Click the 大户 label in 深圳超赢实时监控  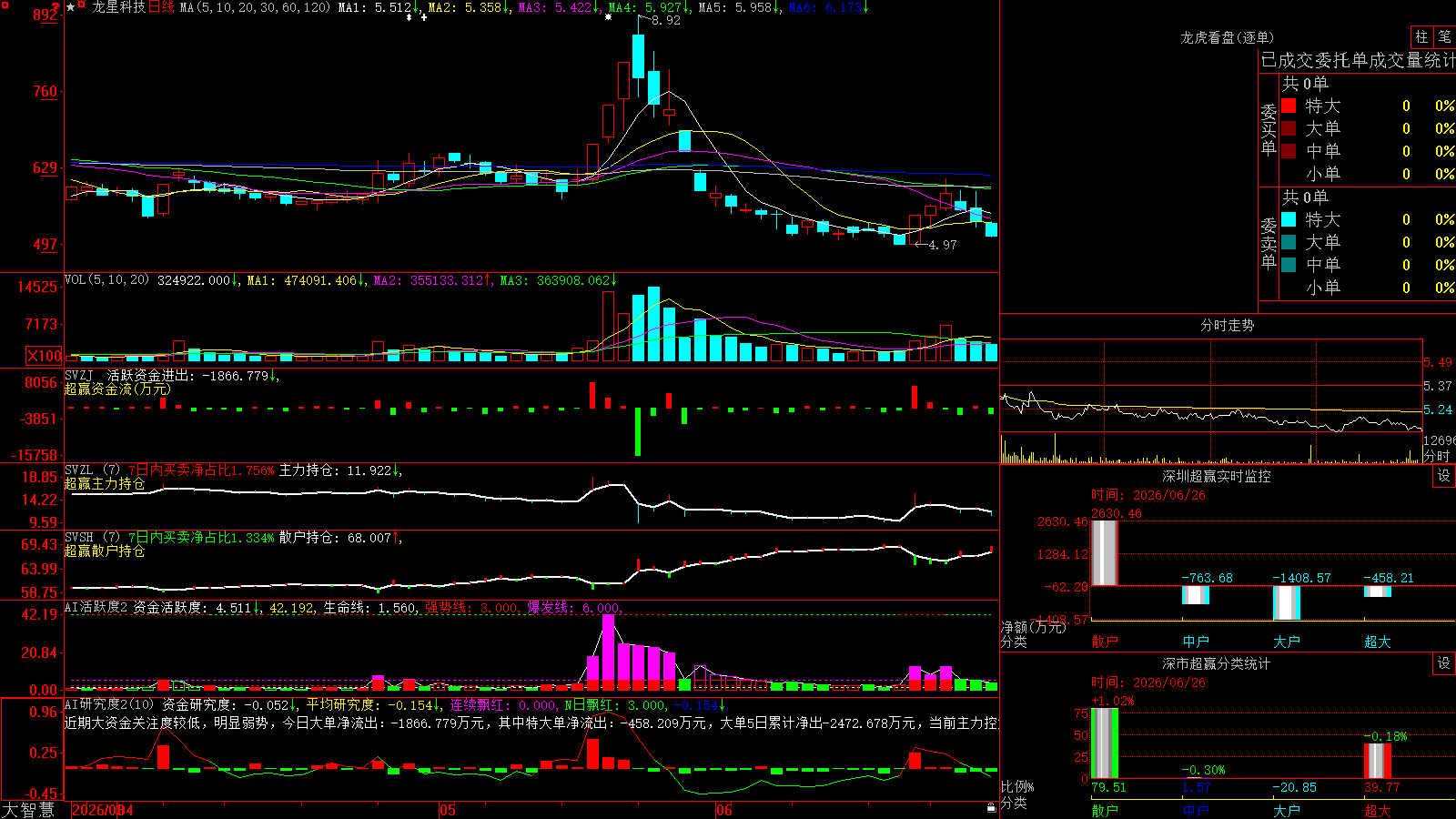coord(1286,642)
